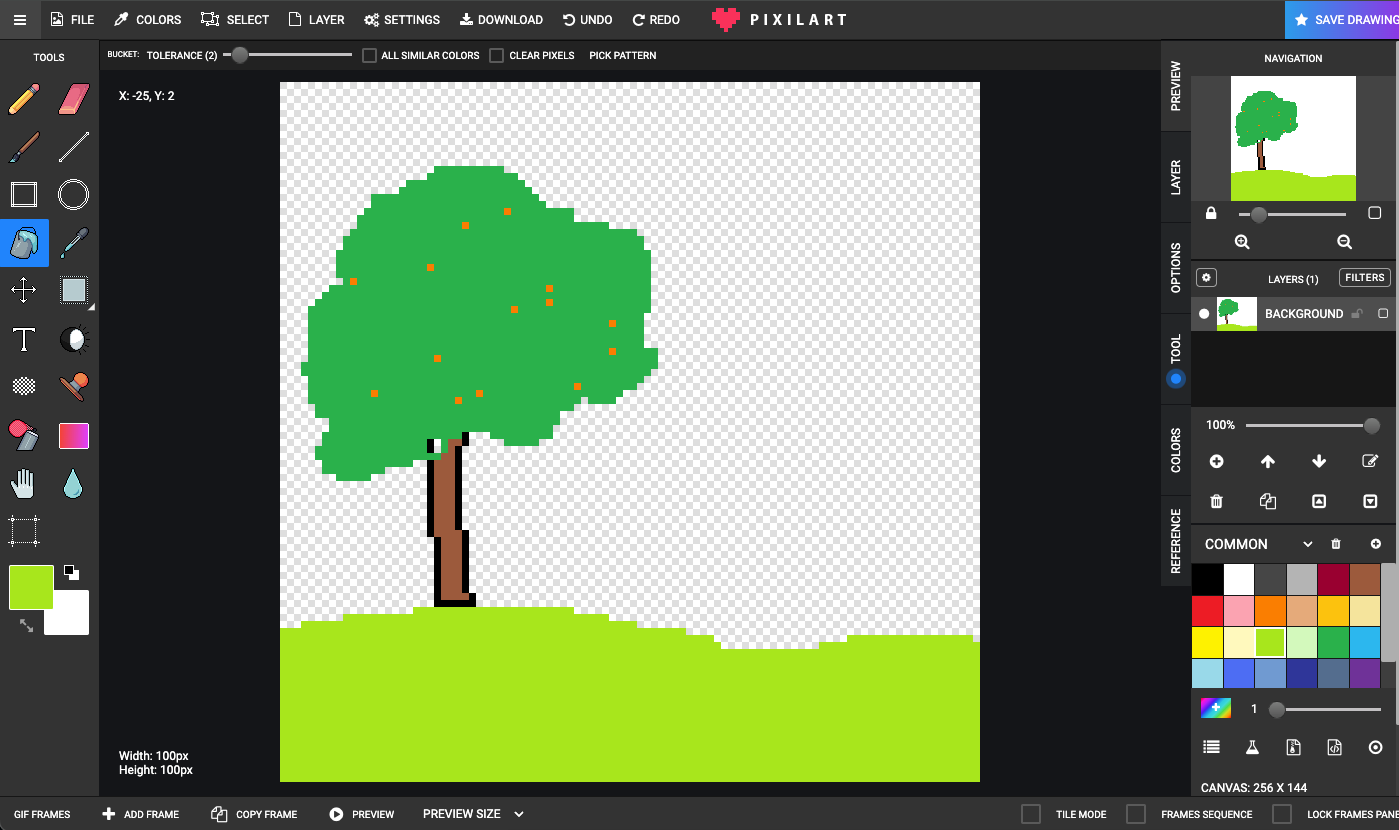This screenshot has width=1399, height=830.
Task: Open the hamburger menu top-left
Action: coord(20,19)
